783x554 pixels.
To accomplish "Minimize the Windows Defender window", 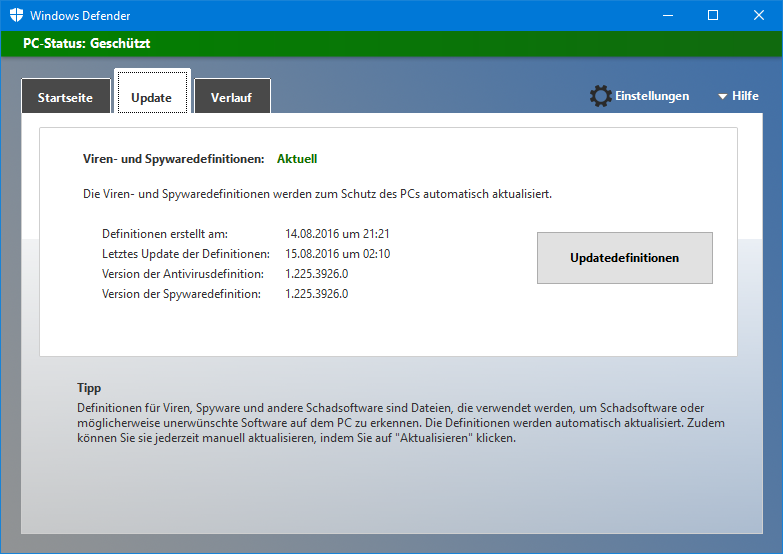I will 668,15.
